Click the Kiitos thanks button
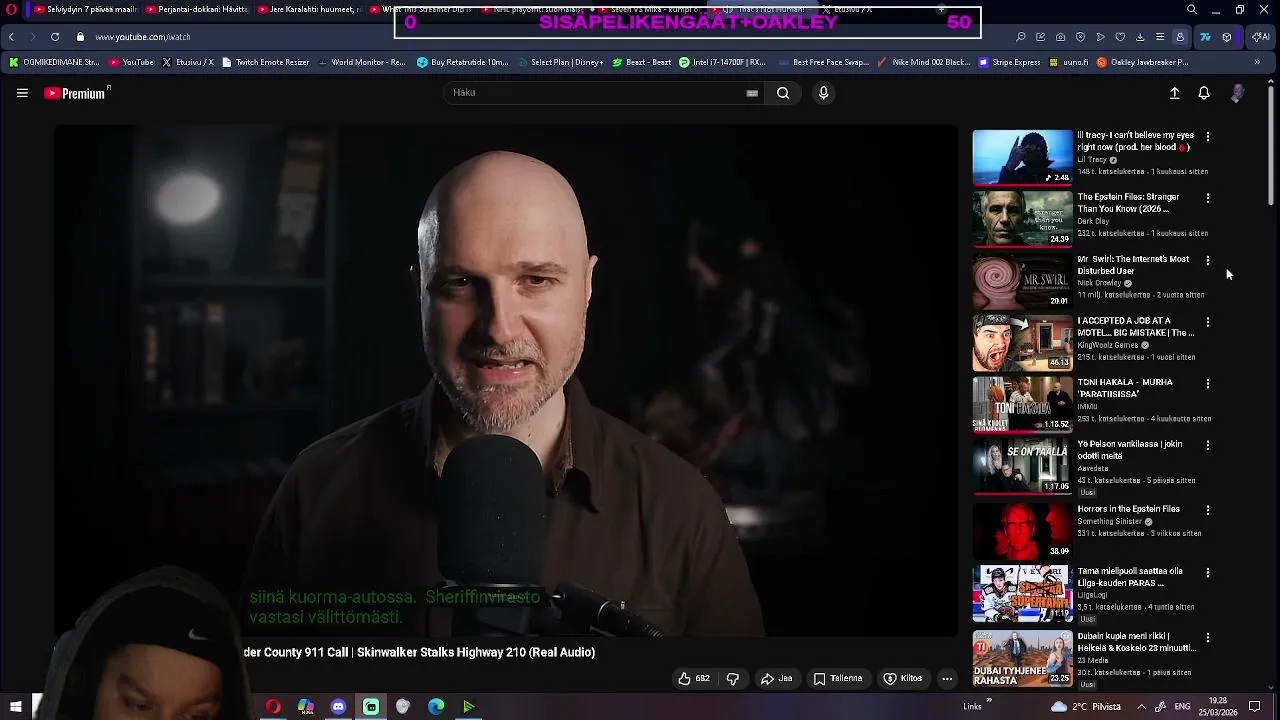 coord(903,678)
